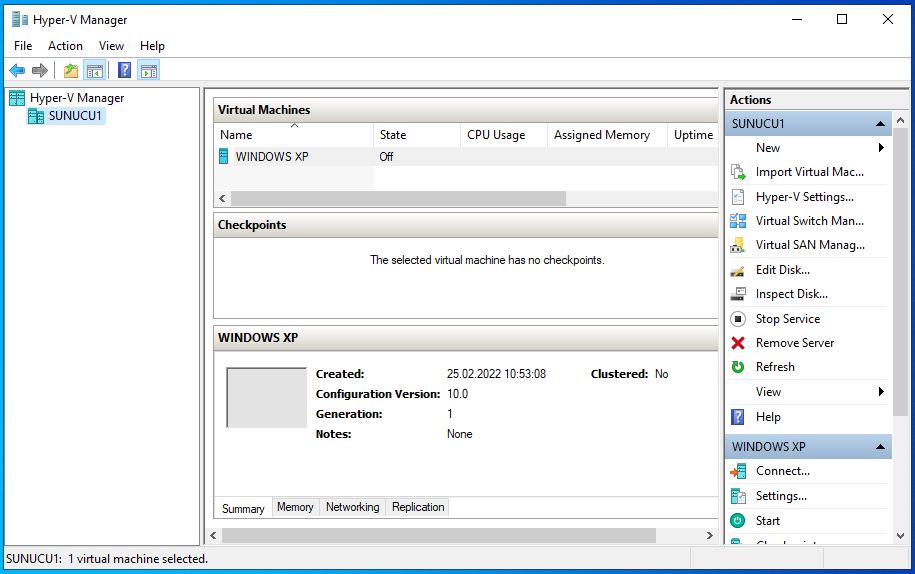
Task: Click the Virtual SAN Manager icon
Action: point(738,245)
